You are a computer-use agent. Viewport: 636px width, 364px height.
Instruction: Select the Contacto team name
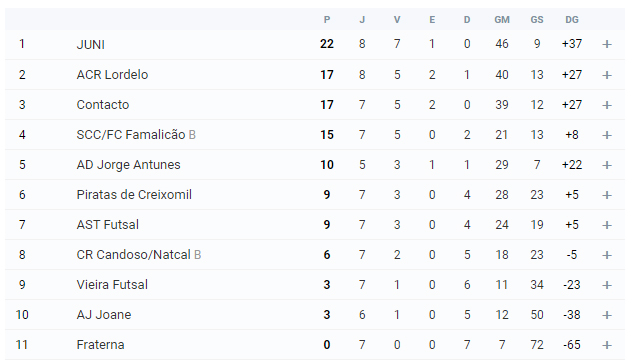click(x=103, y=105)
